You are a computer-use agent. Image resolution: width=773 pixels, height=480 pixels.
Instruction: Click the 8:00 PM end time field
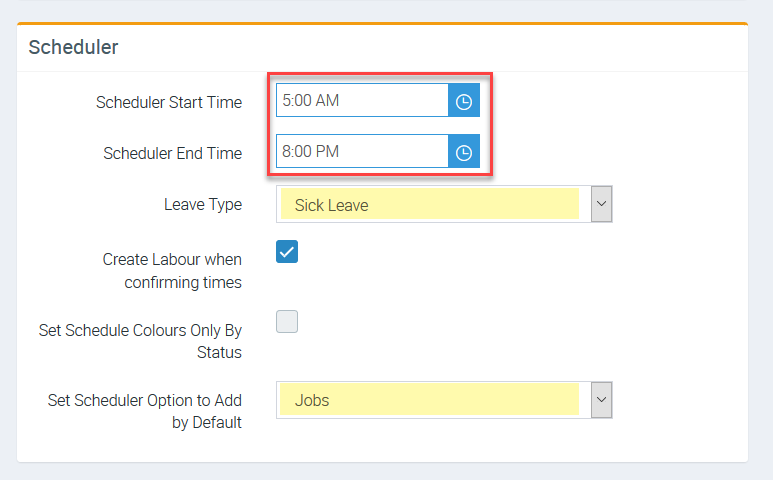pyautogui.click(x=362, y=151)
